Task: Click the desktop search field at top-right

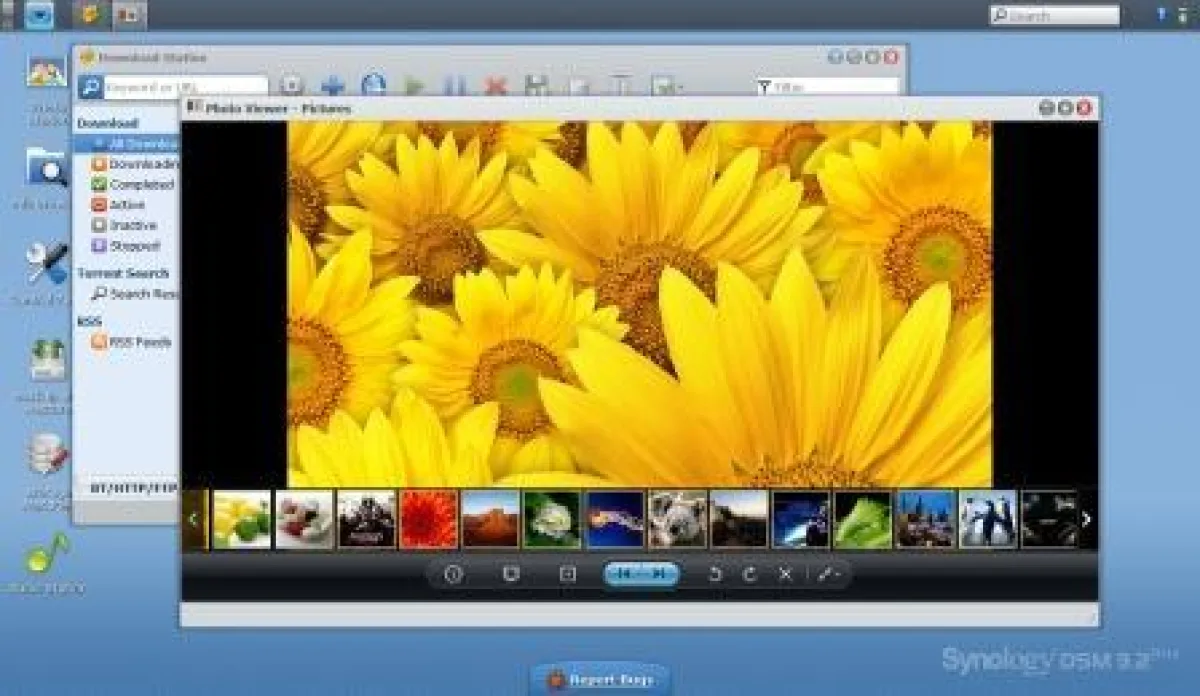Action: [1055, 15]
